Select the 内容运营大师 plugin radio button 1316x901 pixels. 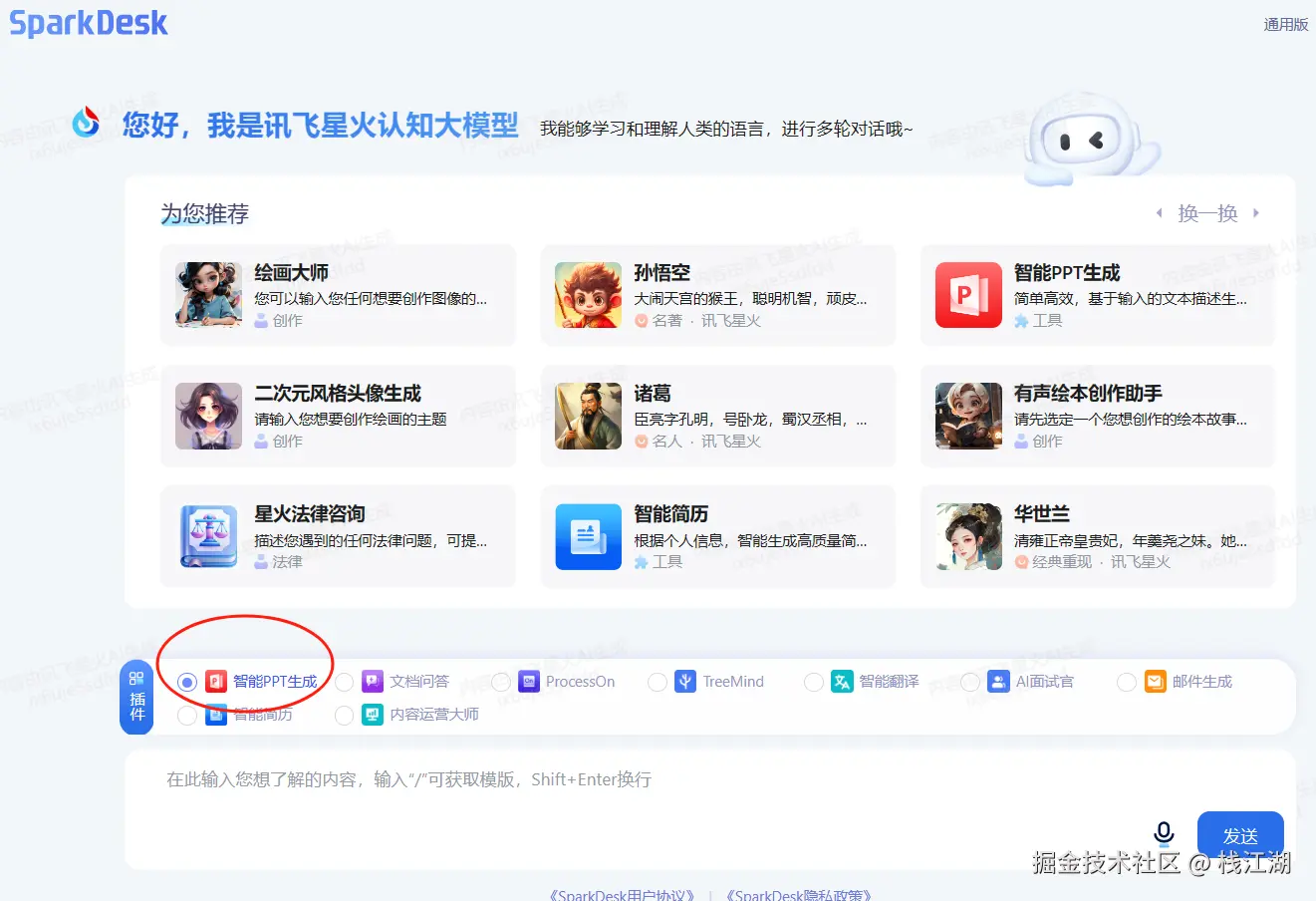(x=345, y=716)
